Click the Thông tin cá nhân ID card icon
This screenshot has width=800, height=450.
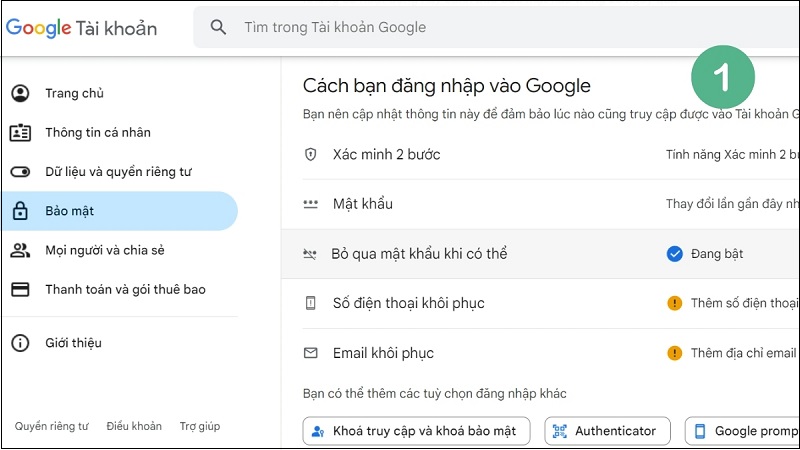click(x=20, y=133)
